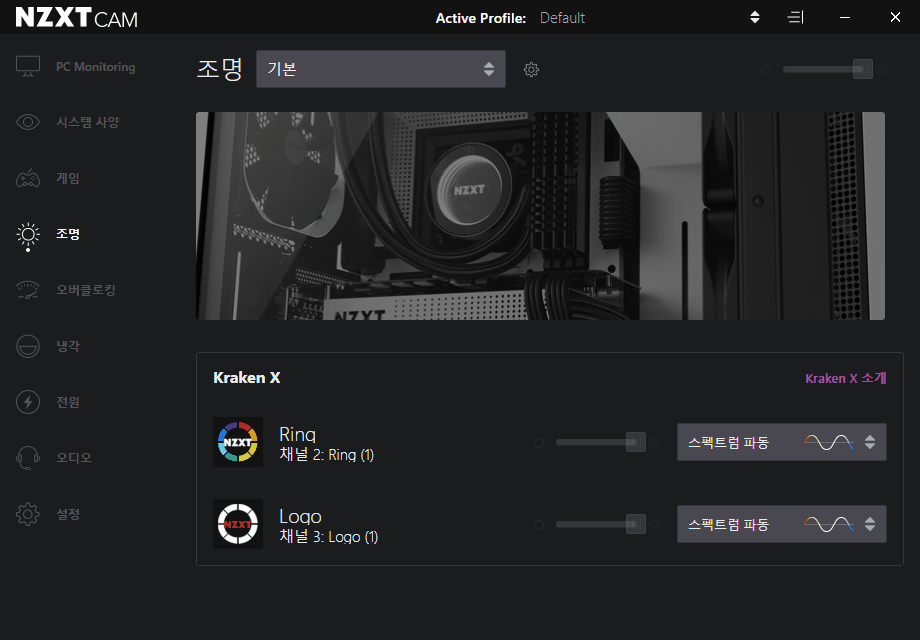Click global brightness maximum sun icon
The height and width of the screenshot is (640, 920).
tap(881, 70)
